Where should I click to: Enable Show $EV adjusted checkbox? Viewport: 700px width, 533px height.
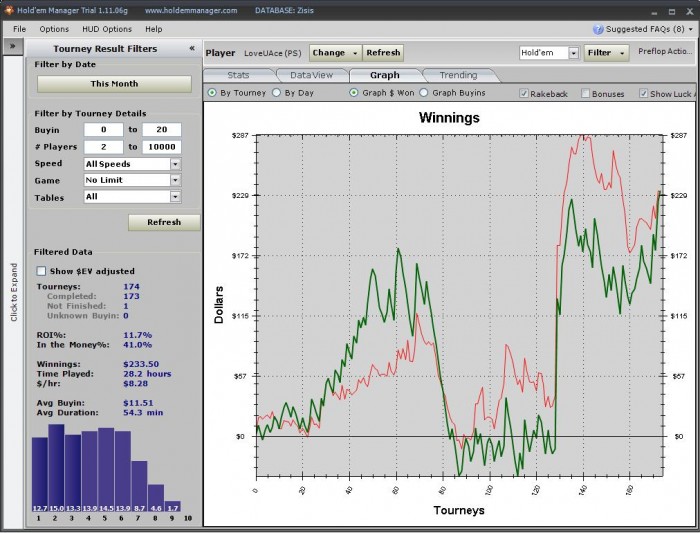(x=41, y=271)
